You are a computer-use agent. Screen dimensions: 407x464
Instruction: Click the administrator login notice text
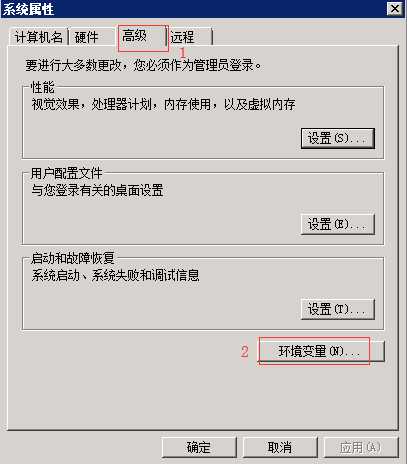[x=143, y=65]
